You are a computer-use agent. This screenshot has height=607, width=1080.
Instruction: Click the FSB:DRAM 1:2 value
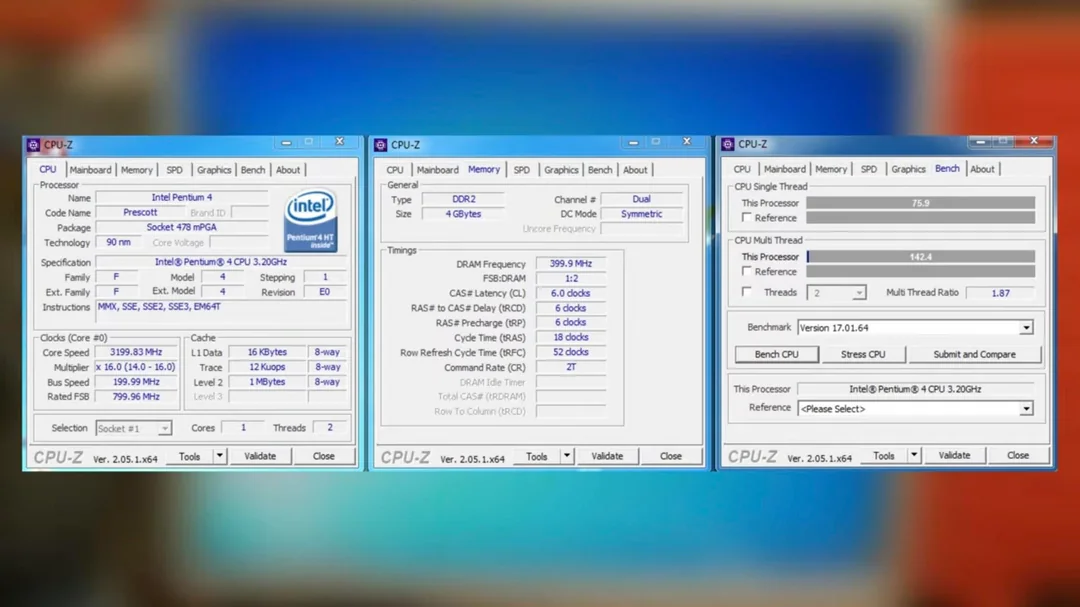(571, 278)
